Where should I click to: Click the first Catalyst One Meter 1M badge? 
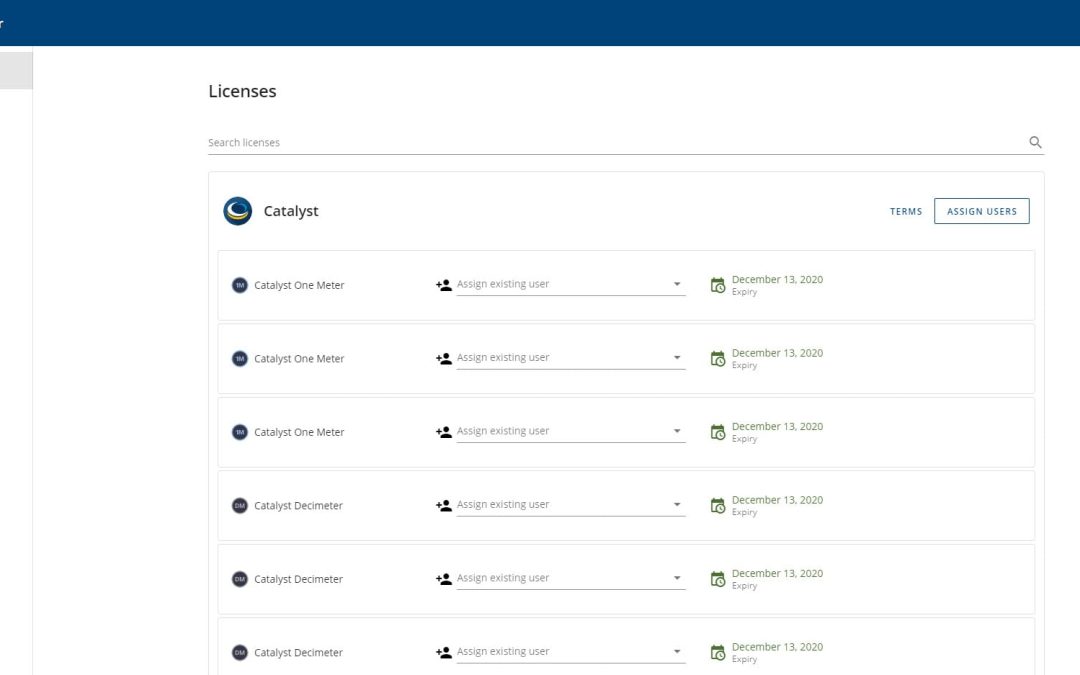tap(240, 285)
